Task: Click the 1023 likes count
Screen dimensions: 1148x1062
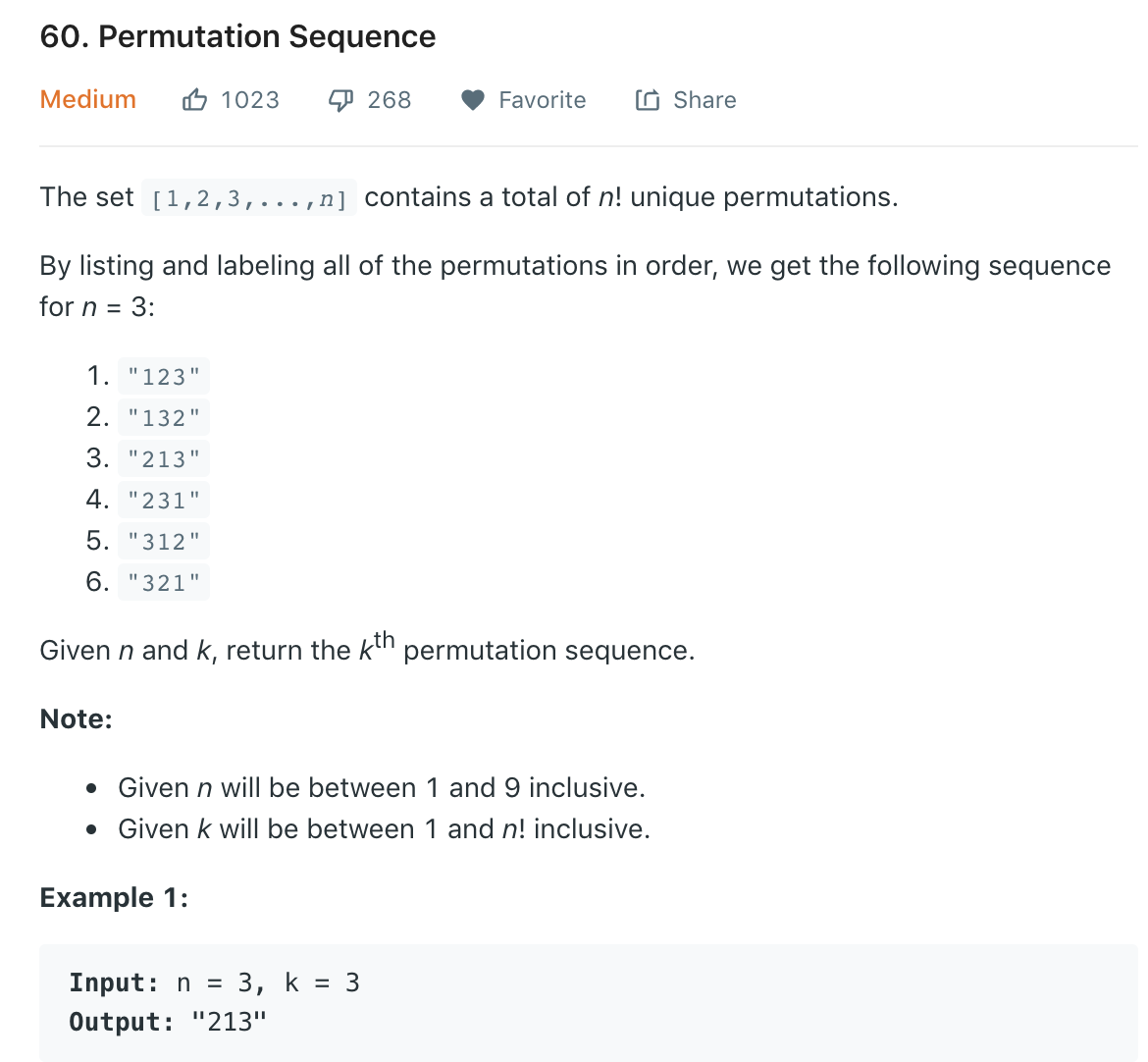Action: pyautogui.click(x=250, y=100)
